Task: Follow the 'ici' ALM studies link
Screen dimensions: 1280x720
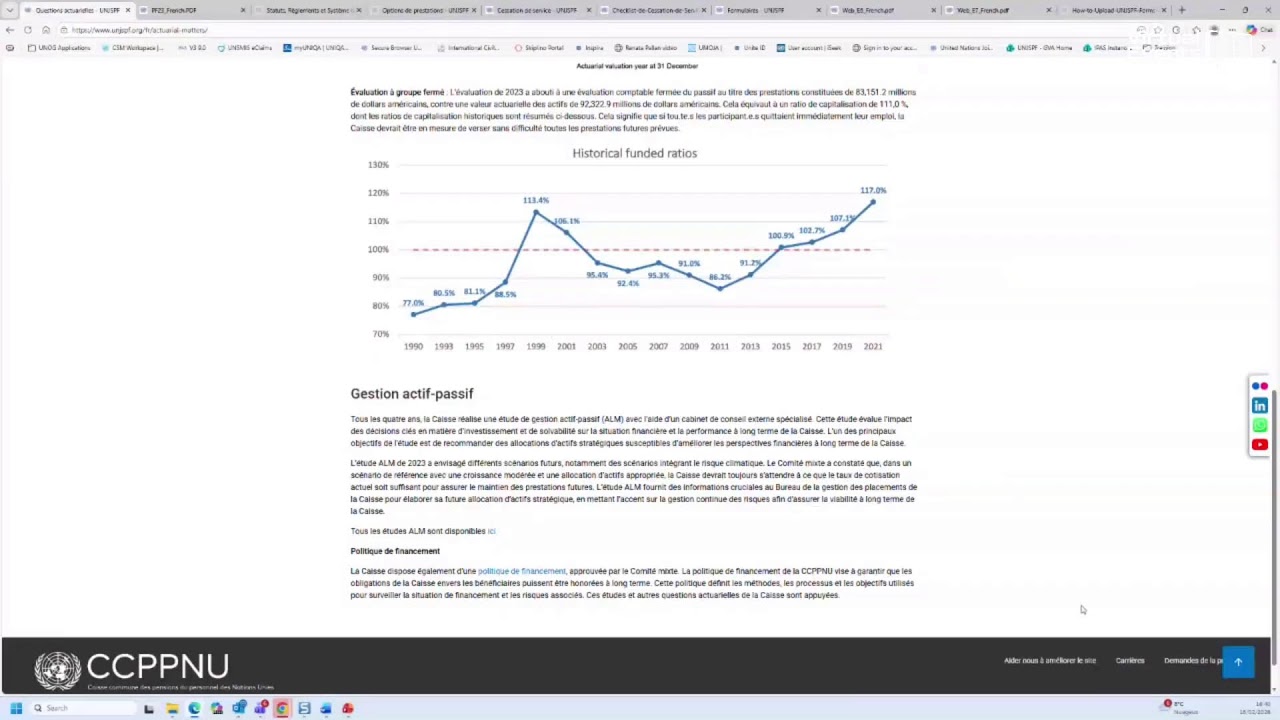Action: [491, 531]
